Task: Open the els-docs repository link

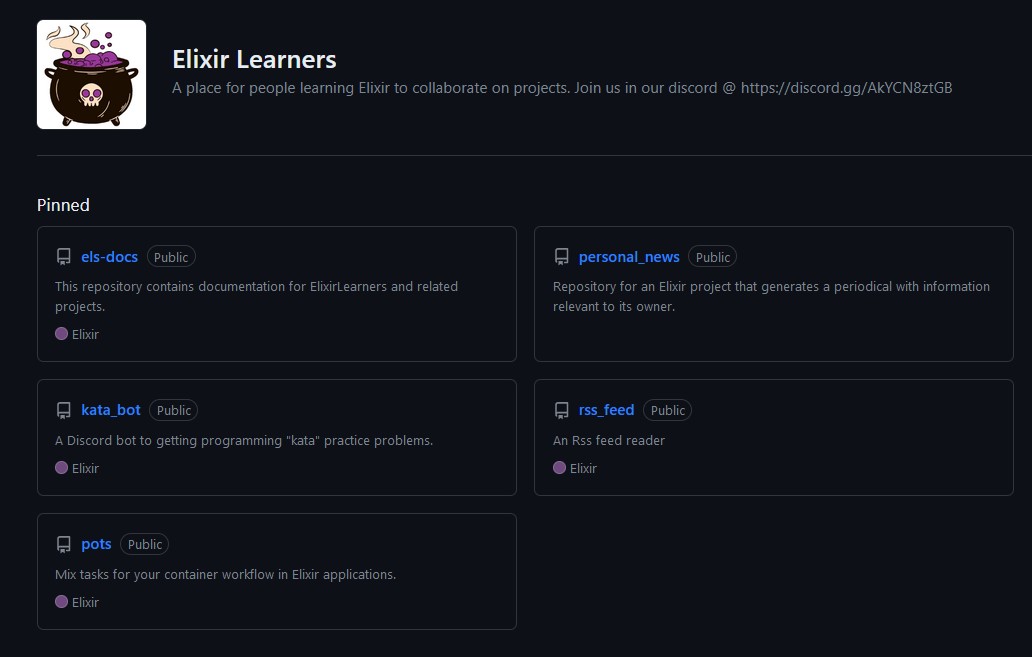Action: (x=109, y=257)
